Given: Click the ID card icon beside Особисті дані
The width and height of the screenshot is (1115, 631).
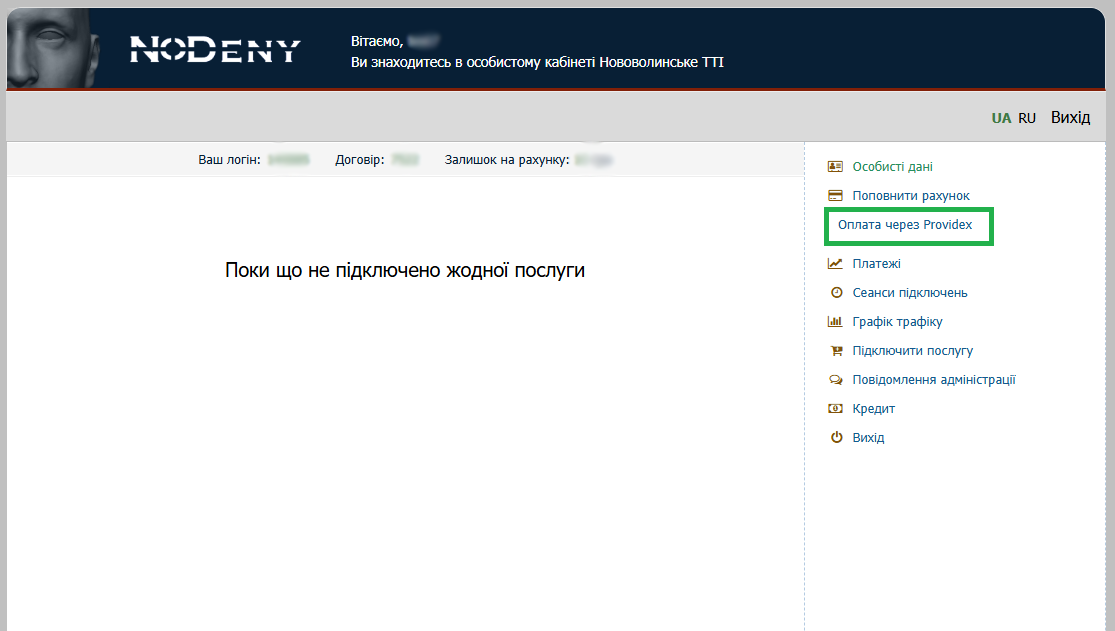Looking at the screenshot, I should [836, 166].
